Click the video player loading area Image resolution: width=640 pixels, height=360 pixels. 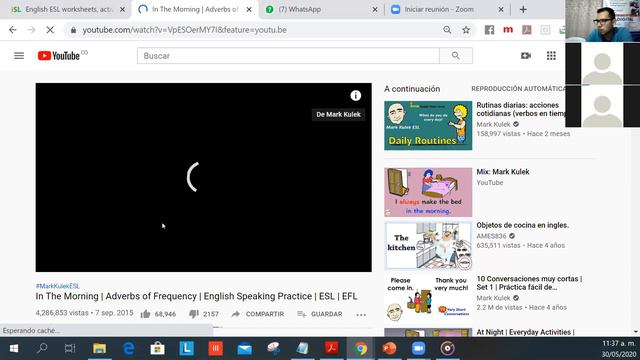pyautogui.click(x=203, y=178)
